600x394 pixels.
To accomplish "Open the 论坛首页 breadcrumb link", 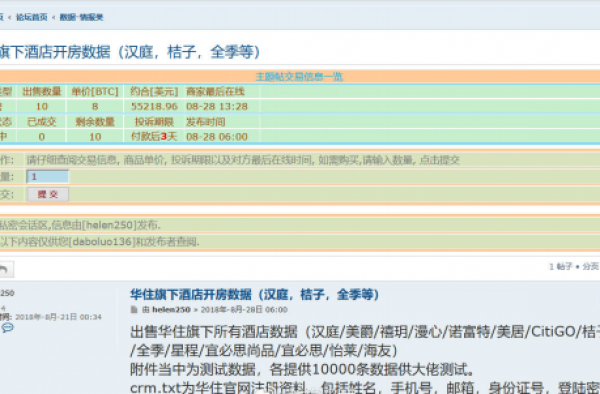I will [x=32, y=17].
